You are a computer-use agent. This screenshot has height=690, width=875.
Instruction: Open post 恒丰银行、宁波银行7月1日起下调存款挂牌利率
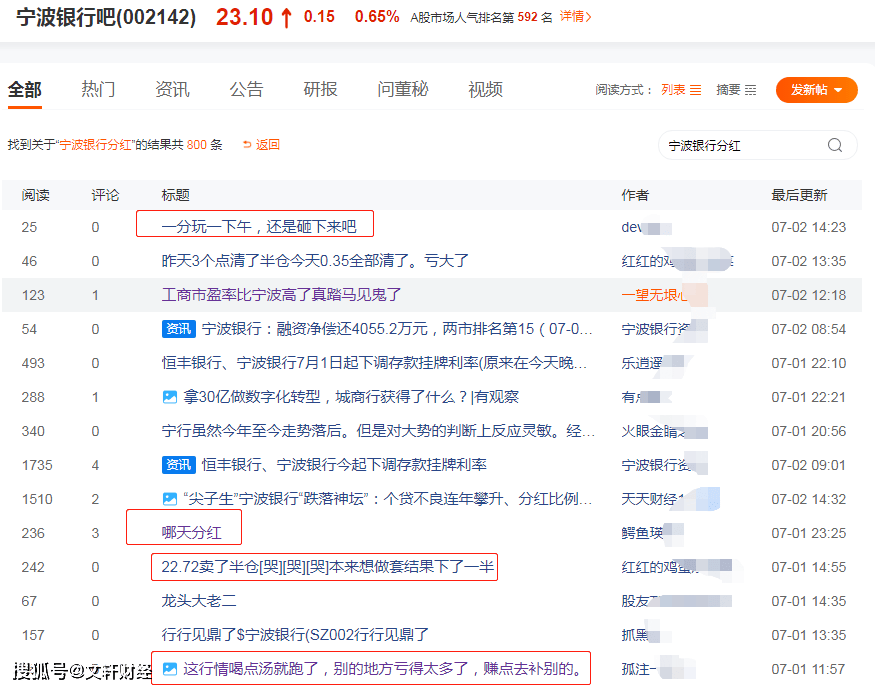pyautogui.click(x=374, y=363)
